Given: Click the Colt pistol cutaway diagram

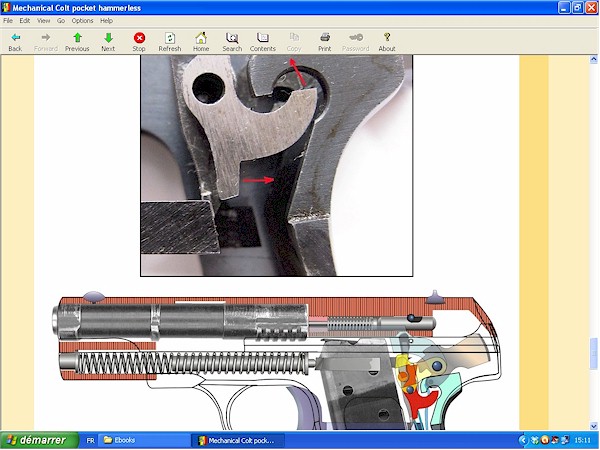Looking at the screenshot, I should [x=277, y=360].
